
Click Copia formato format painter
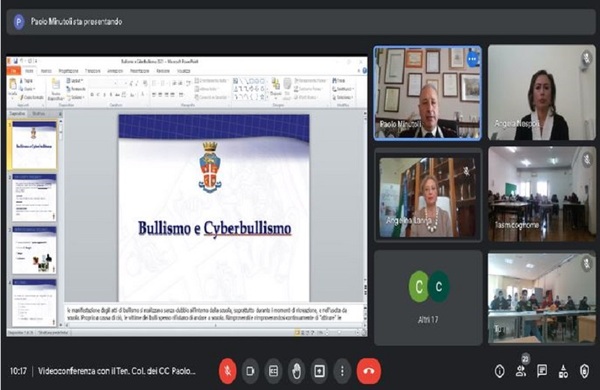point(32,97)
